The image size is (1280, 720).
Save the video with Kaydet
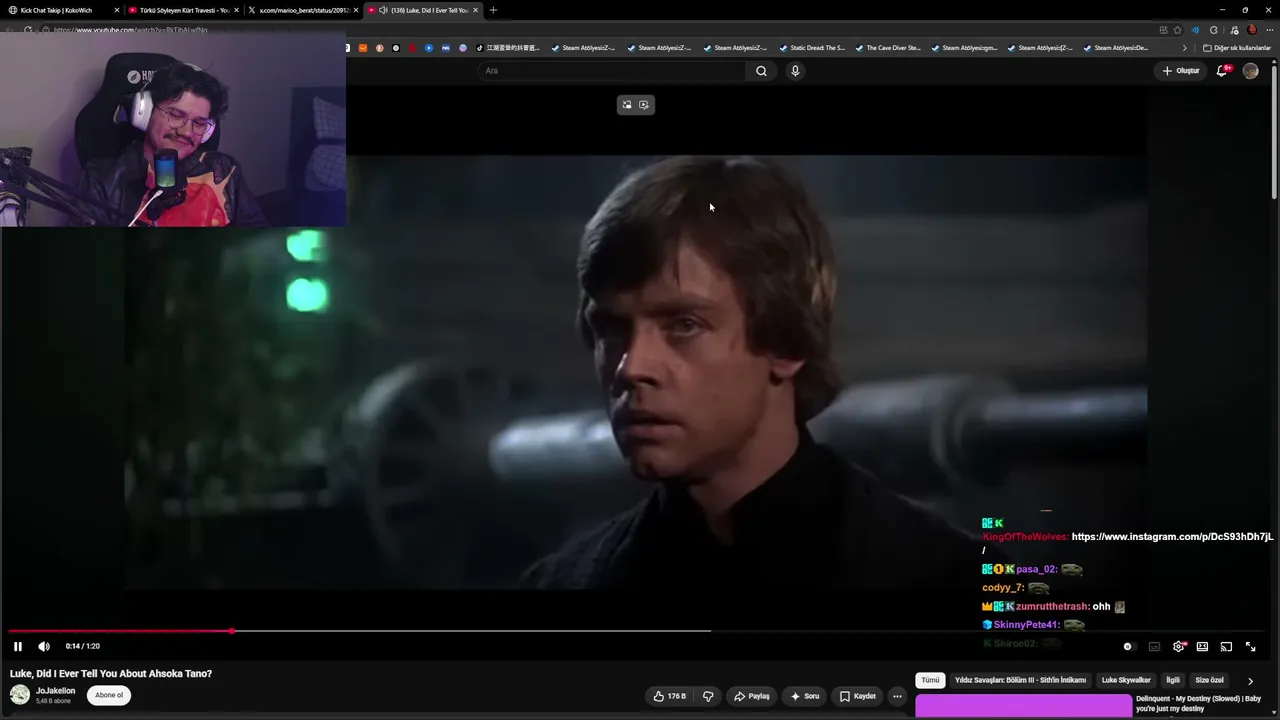(858, 696)
